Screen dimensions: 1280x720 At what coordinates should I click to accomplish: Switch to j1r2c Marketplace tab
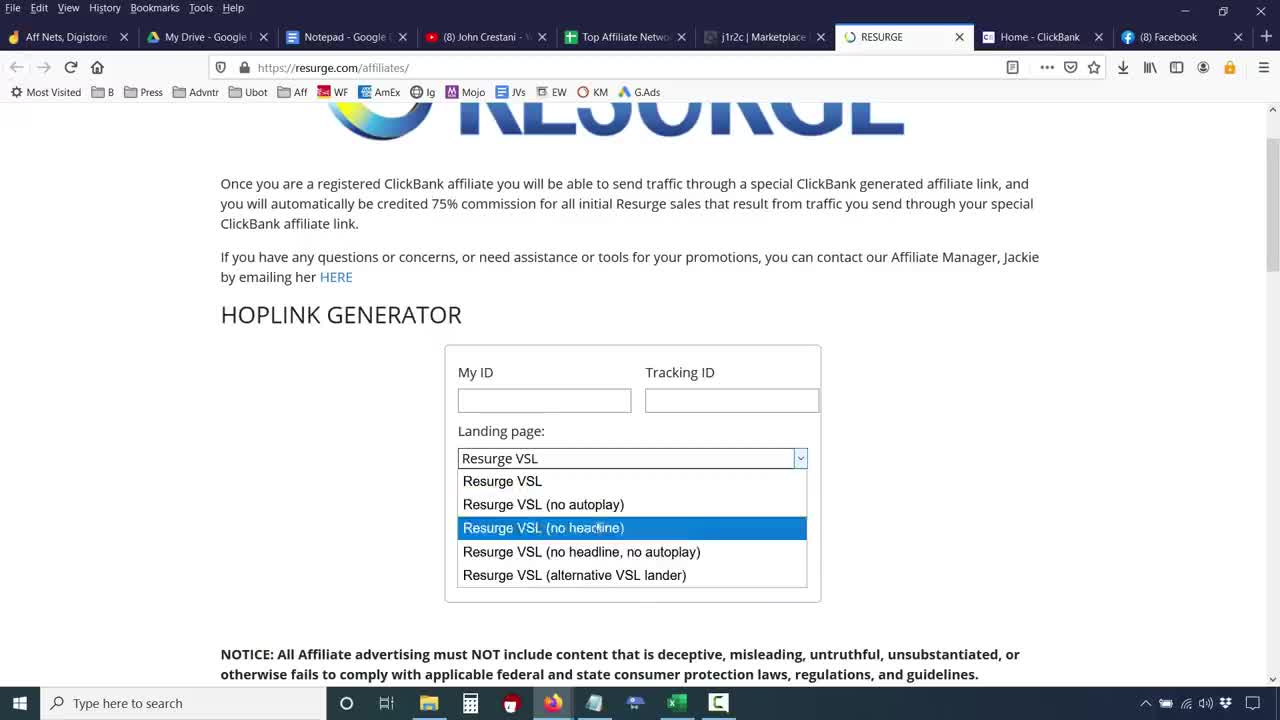[762, 37]
